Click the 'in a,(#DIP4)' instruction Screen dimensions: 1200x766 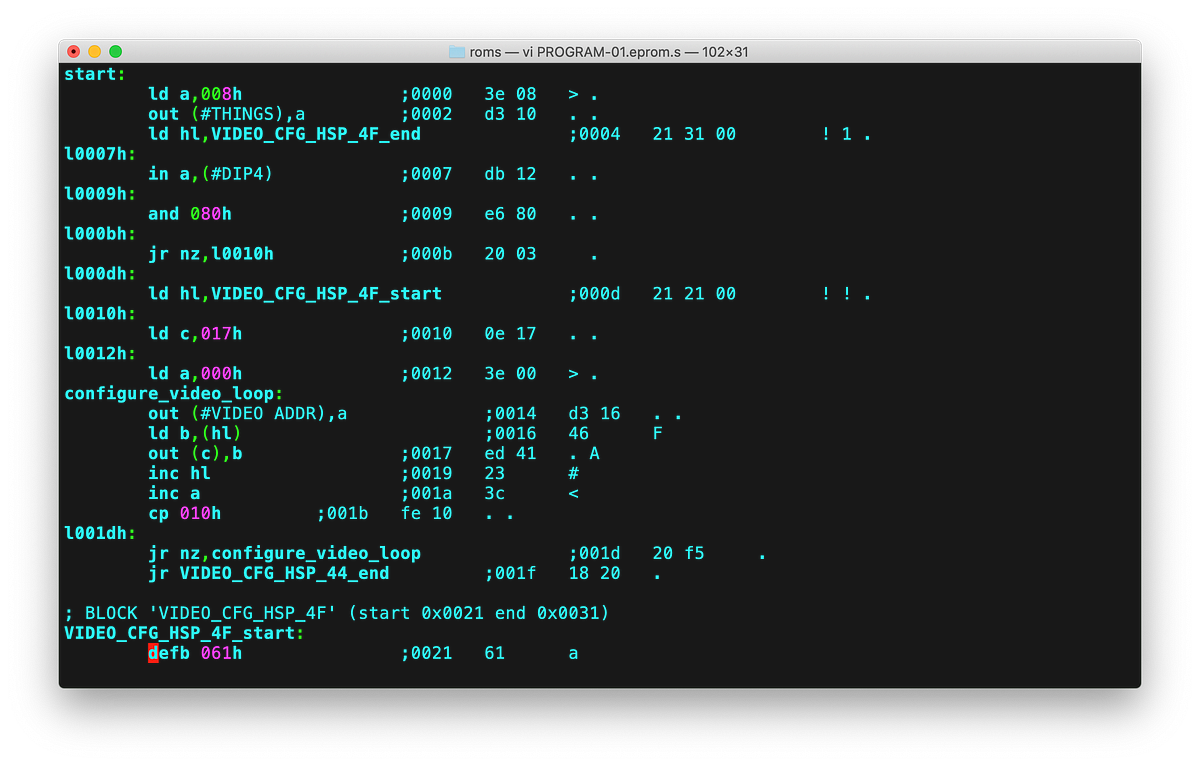click(x=211, y=174)
